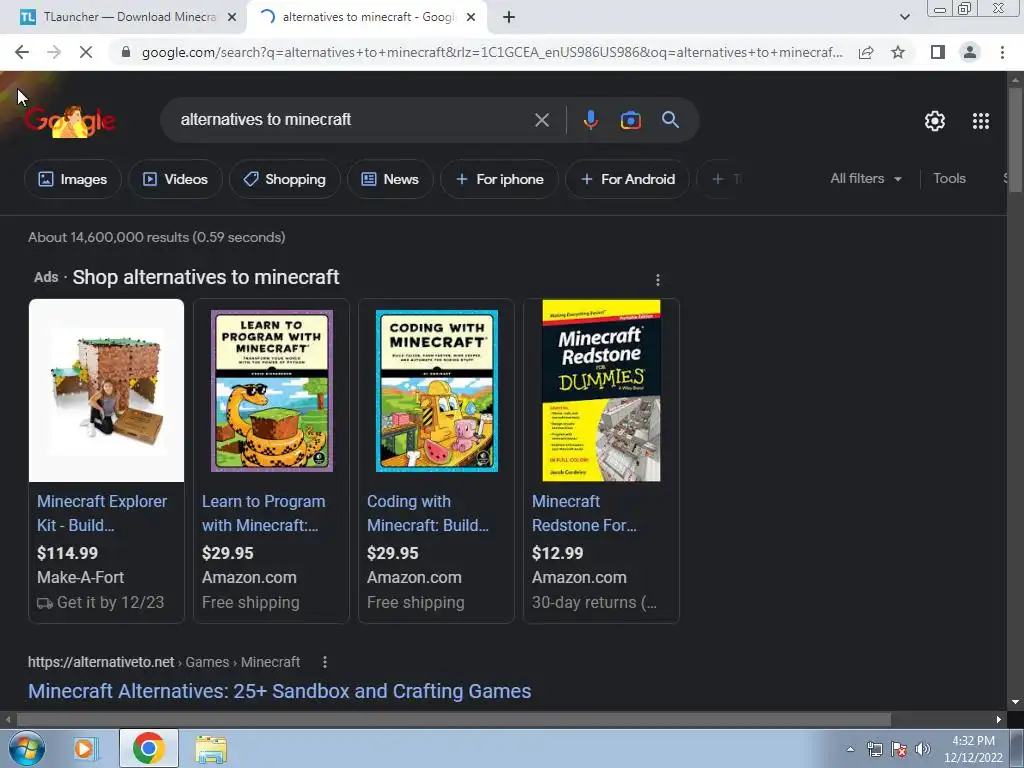The height and width of the screenshot is (768, 1024).
Task: Filter results by Shopping
Action: point(284,179)
